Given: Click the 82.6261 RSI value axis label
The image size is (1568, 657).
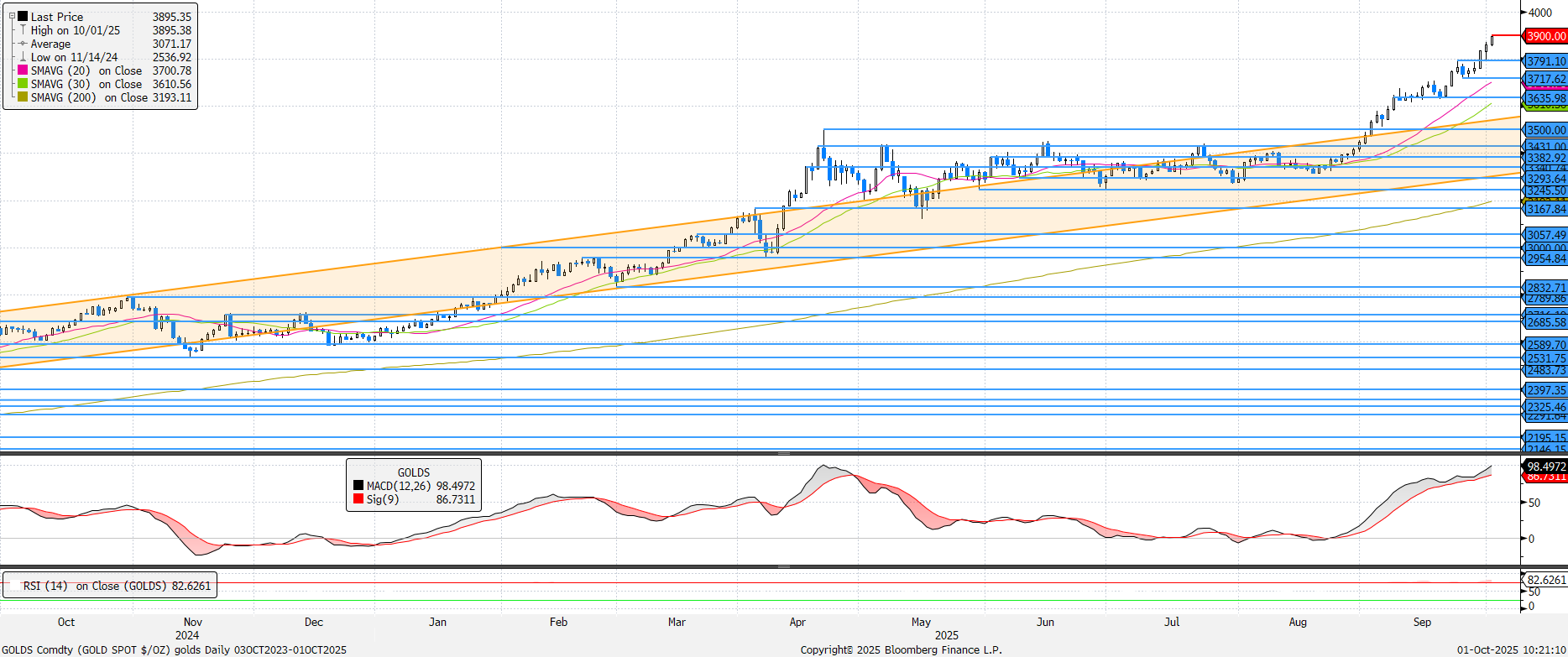Looking at the screenshot, I should pyautogui.click(x=1545, y=580).
